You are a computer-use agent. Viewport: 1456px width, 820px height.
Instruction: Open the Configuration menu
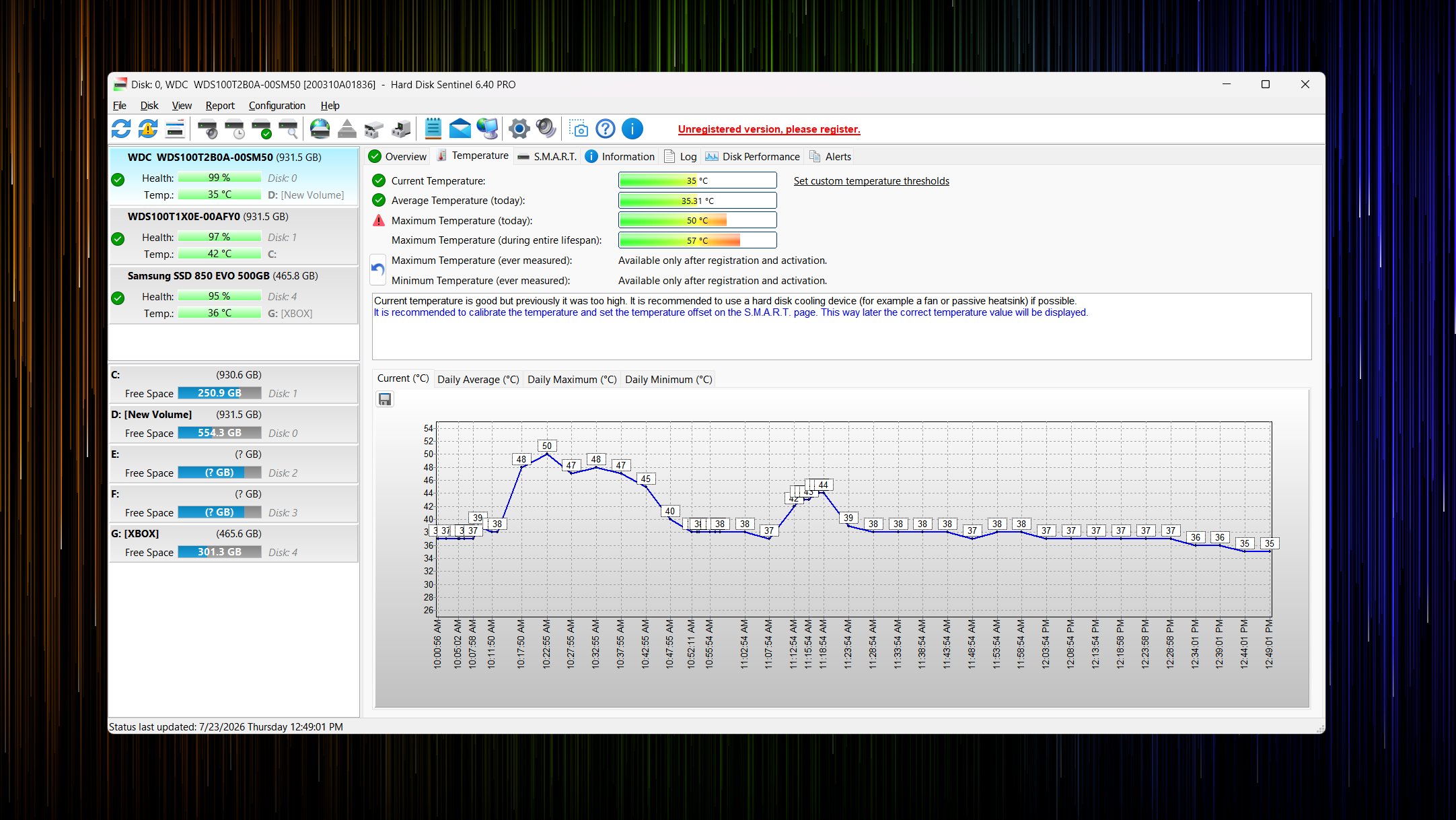tap(277, 106)
